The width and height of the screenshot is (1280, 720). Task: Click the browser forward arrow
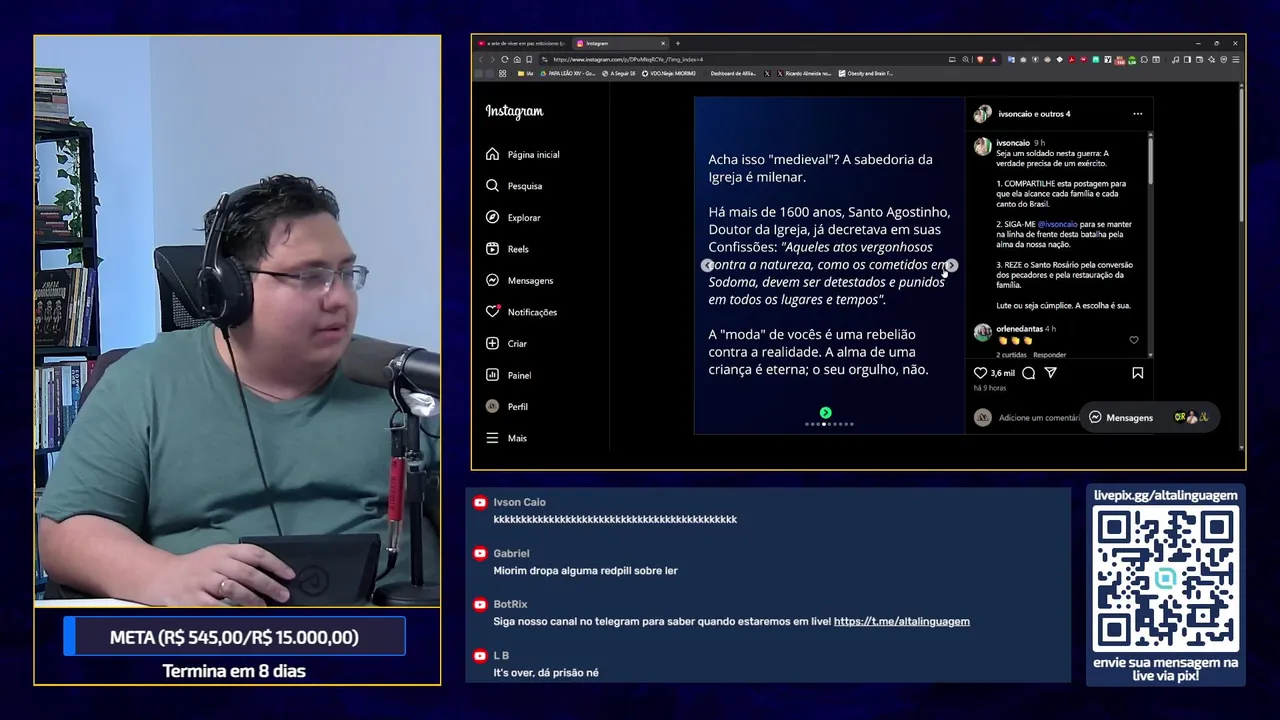coord(492,59)
